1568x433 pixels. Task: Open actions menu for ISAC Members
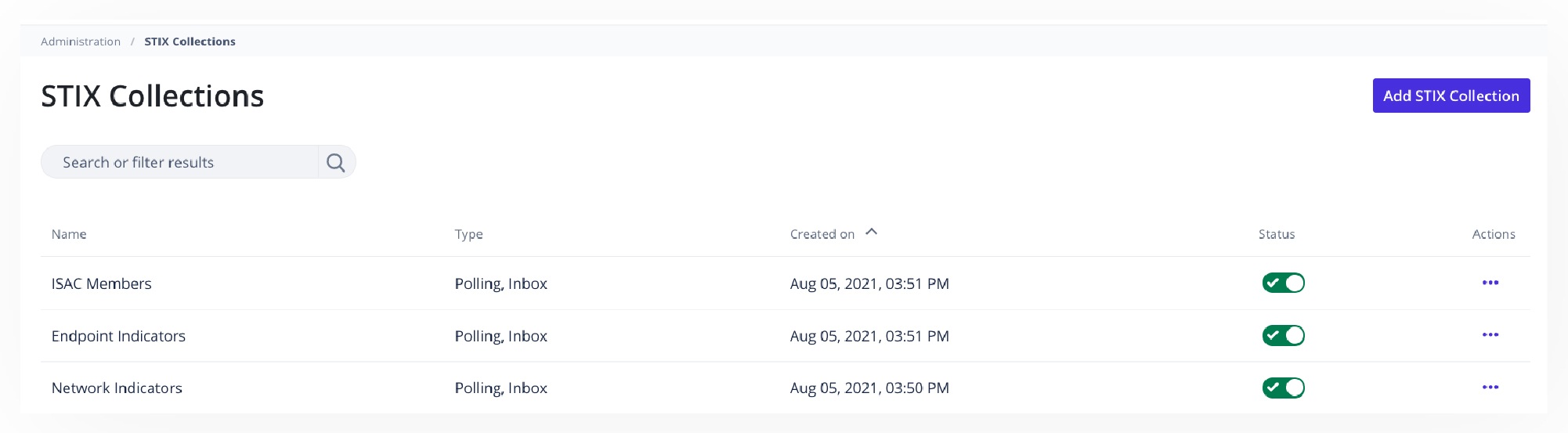point(1490,283)
